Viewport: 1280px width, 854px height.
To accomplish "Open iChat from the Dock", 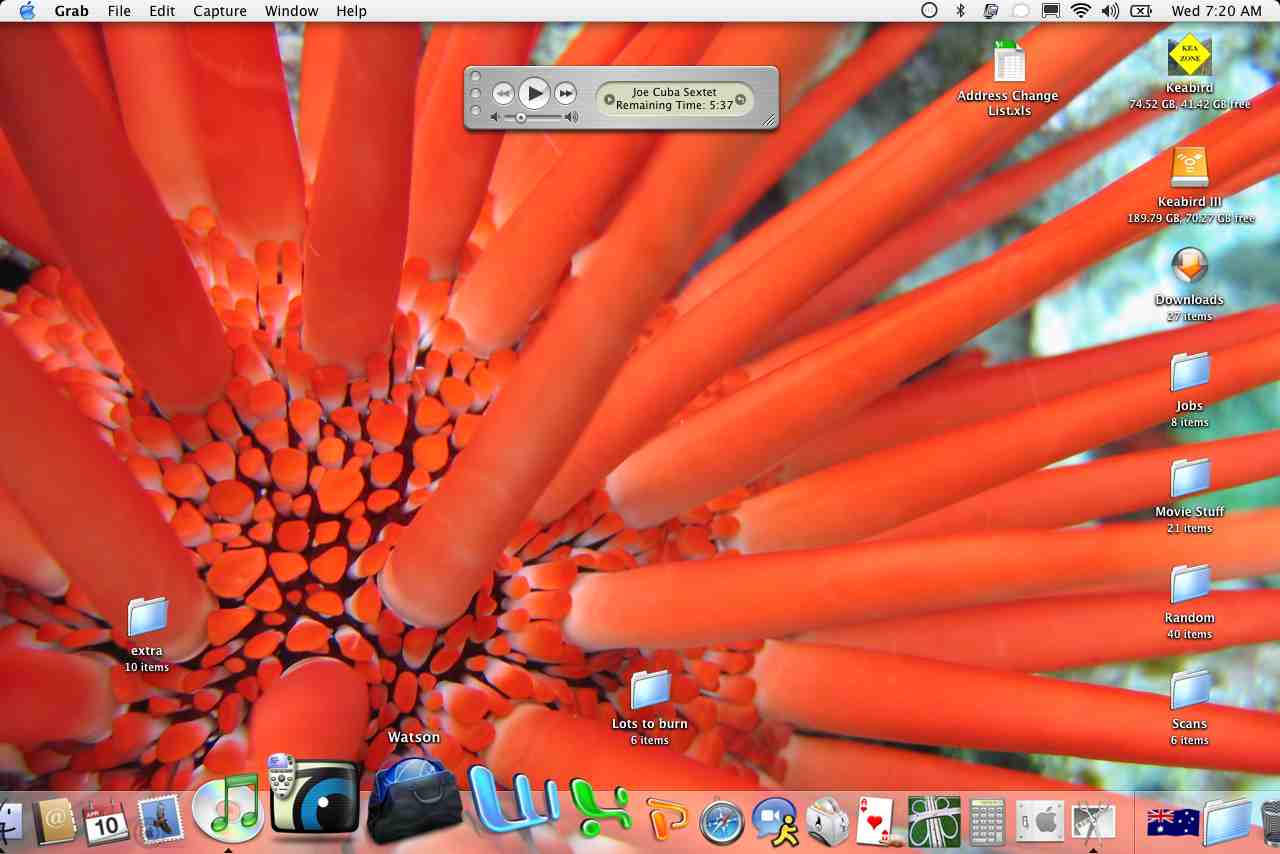I will coord(775,822).
